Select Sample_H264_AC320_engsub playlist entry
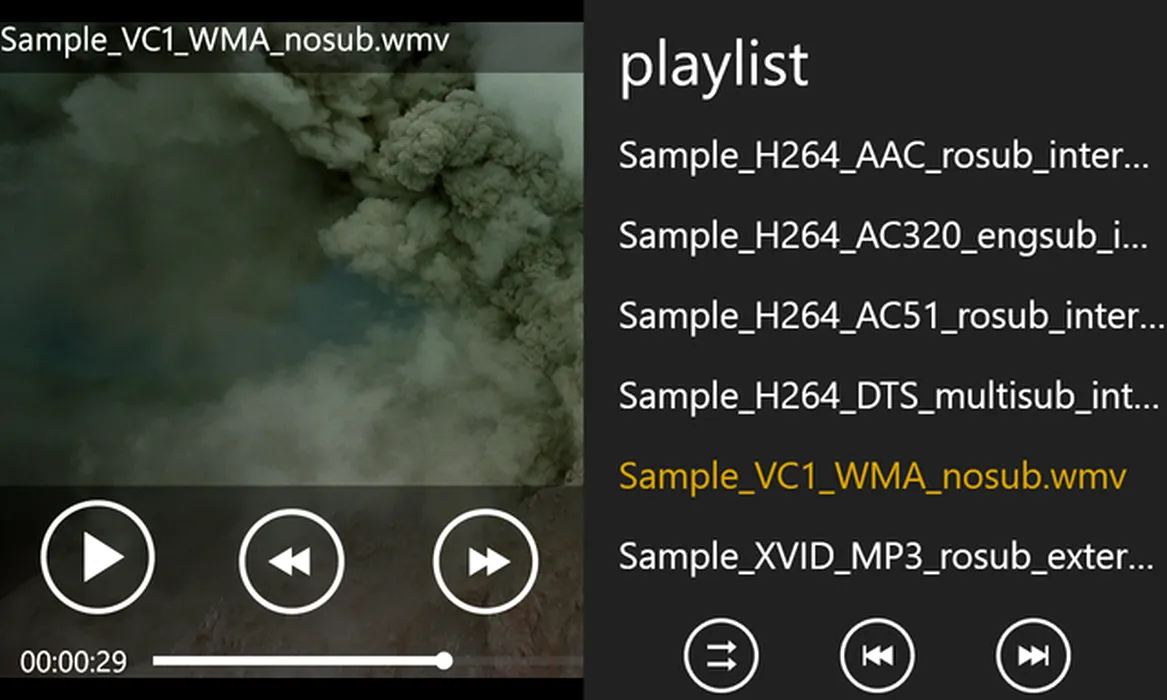Image resolution: width=1167 pixels, height=700 pixels. [883, 236]
